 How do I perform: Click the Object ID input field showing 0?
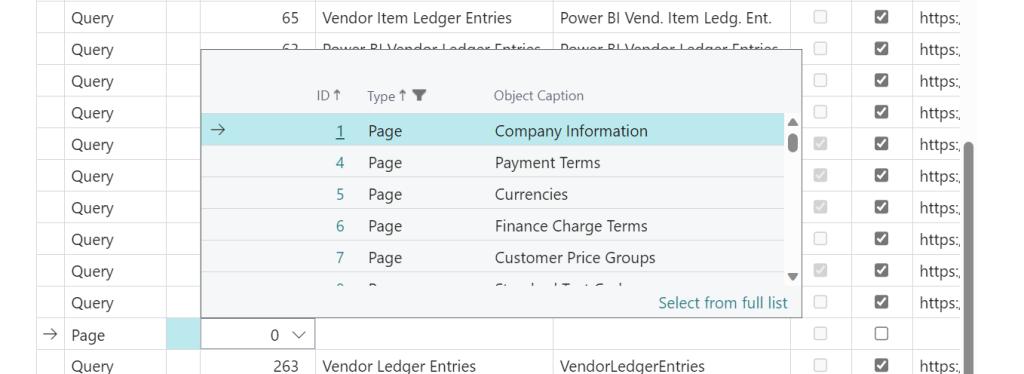pos(257,334)
